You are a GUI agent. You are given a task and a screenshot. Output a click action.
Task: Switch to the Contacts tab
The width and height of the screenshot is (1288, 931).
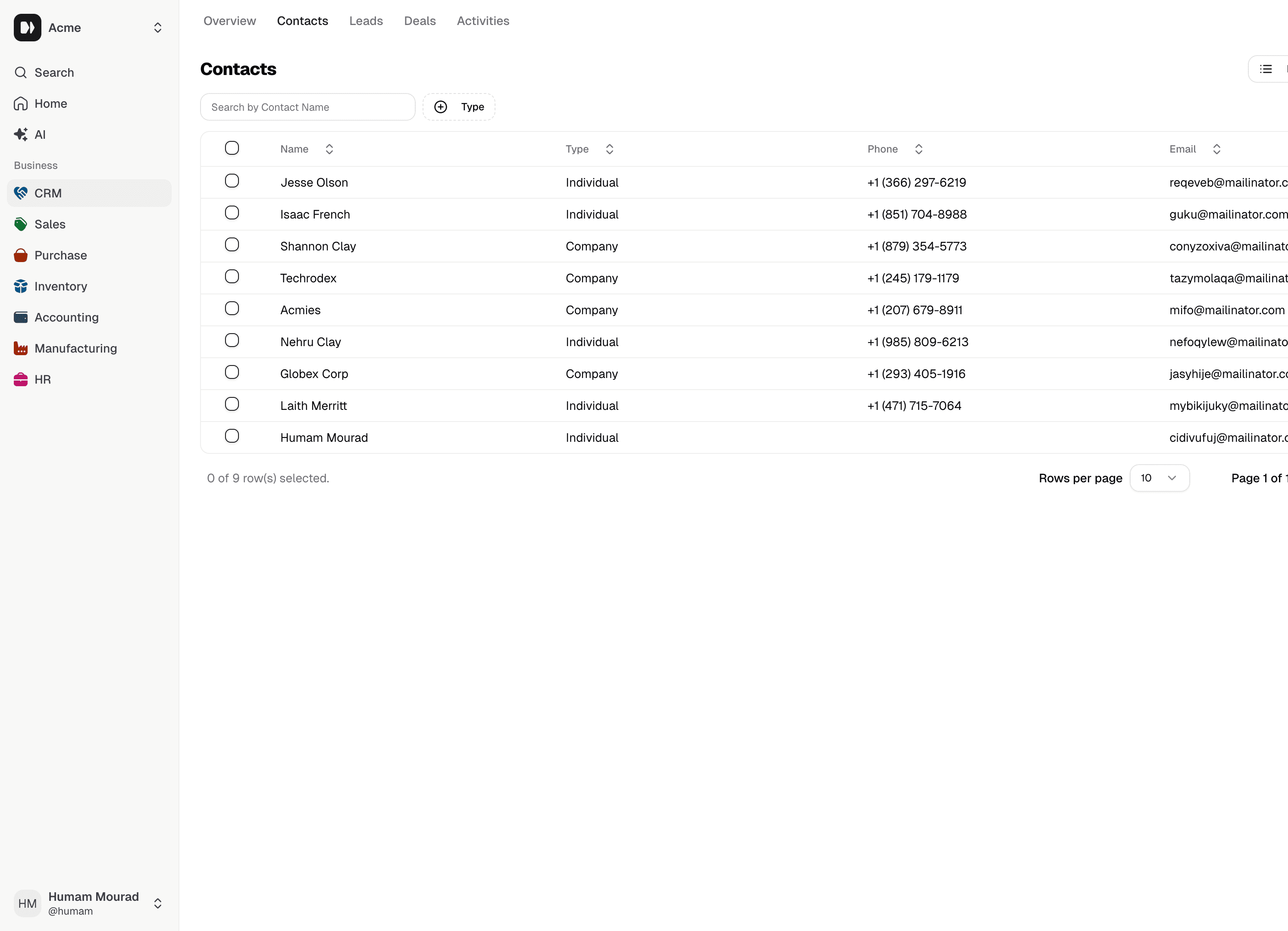click(x=303, y=21)
